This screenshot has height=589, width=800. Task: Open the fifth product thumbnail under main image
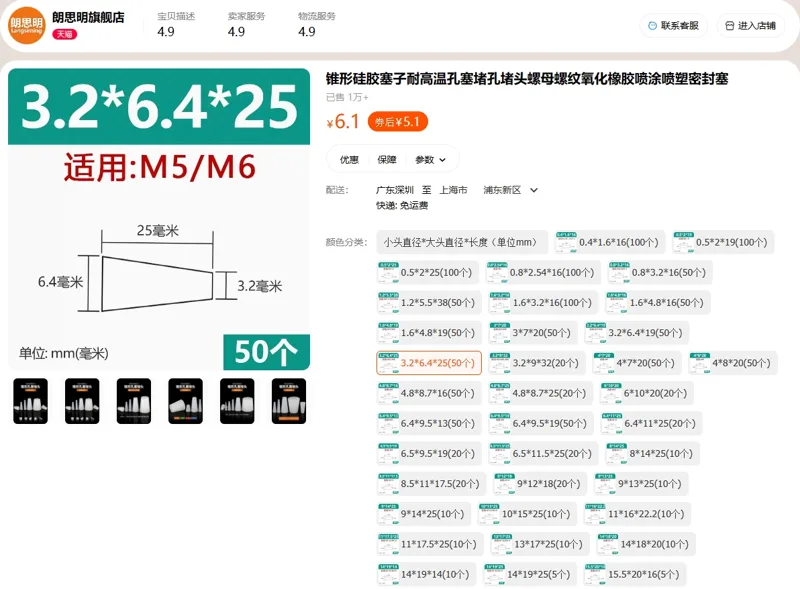click(x=237, y=401)
